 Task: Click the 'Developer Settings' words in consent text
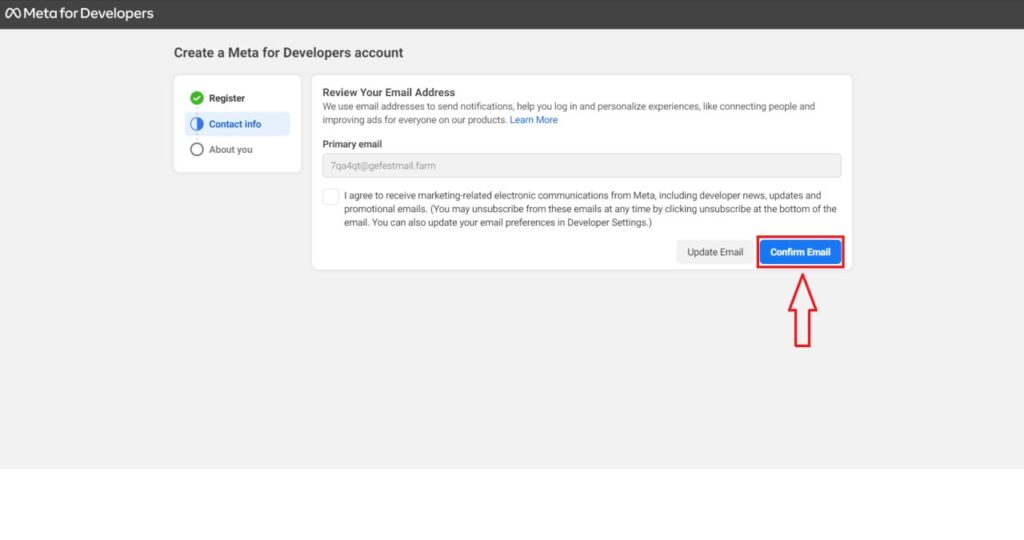[606, 223]
